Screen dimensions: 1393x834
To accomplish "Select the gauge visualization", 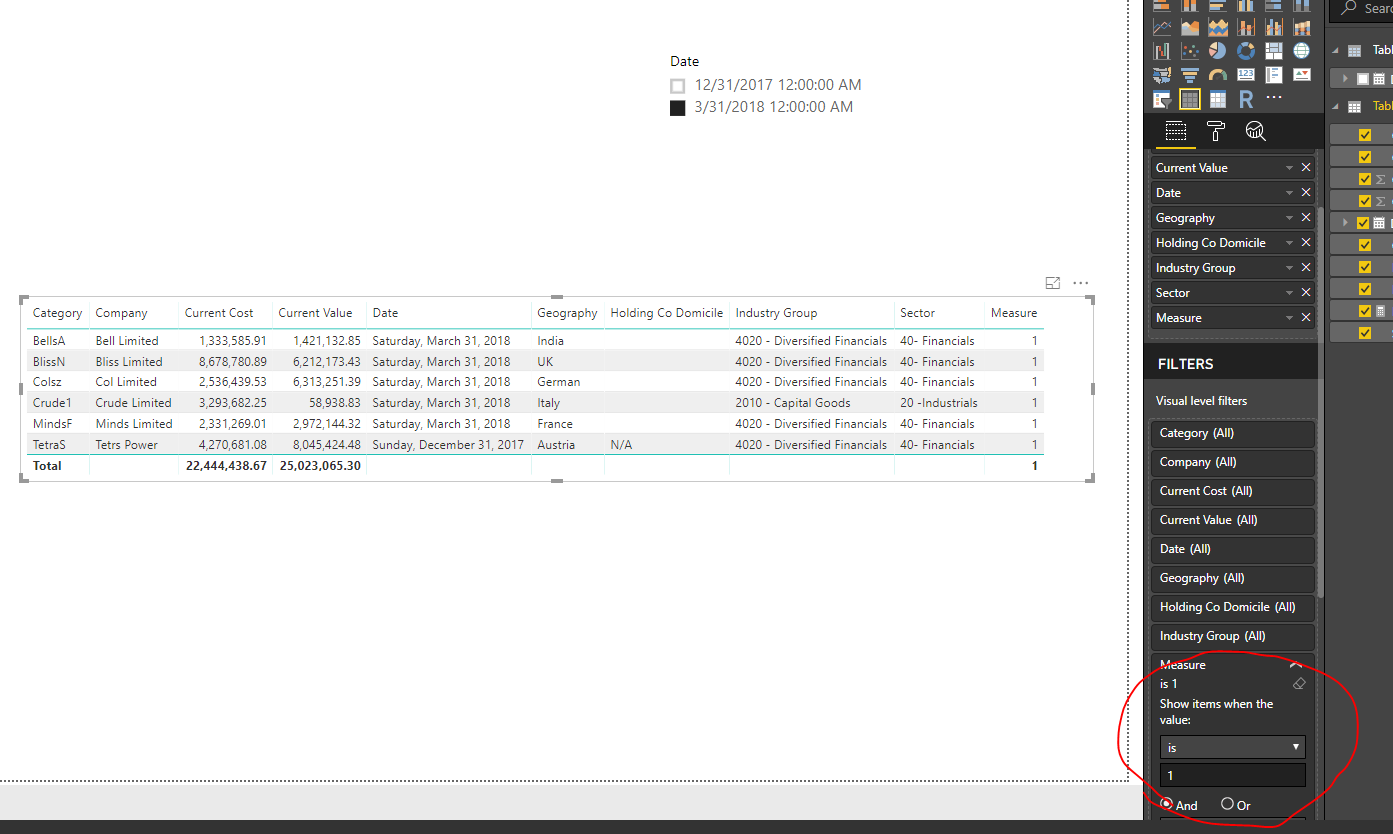I will pos(1218,75).
